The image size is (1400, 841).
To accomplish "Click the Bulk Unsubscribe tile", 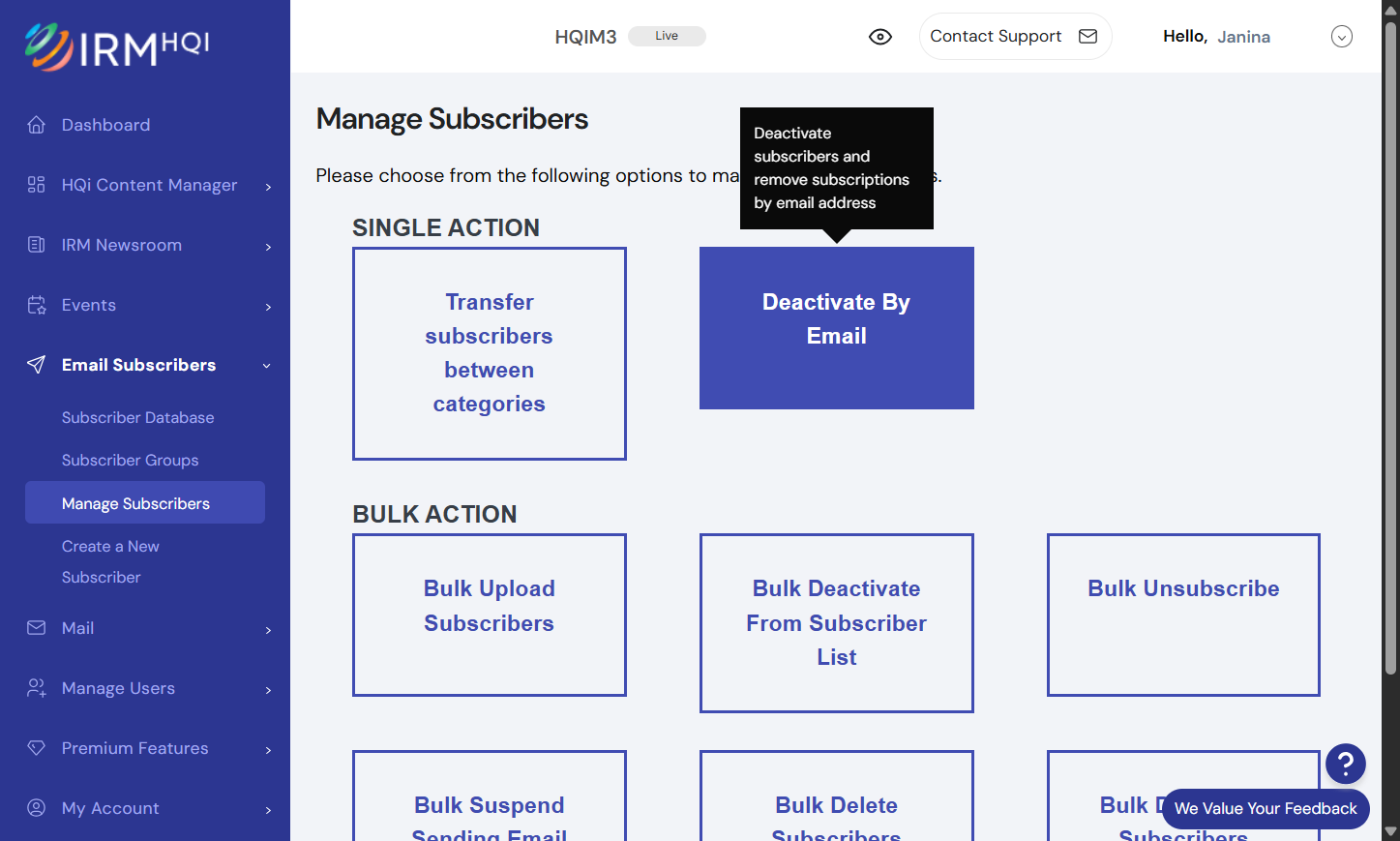I will pos(1183,615).
